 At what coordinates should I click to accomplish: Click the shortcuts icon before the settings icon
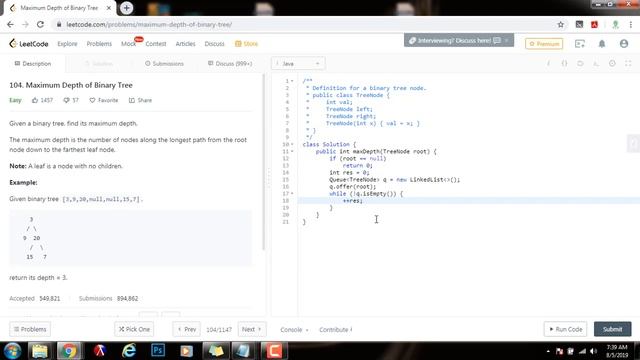coord(596,63)
